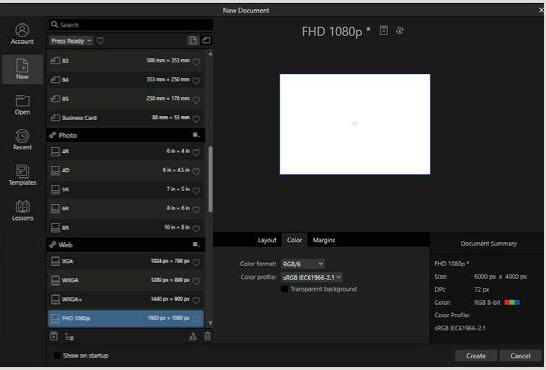This screenshot has width=546, height=370.
Task: Select the 6R photo preset
Action: pyautogui.click(x=126, y=208)
